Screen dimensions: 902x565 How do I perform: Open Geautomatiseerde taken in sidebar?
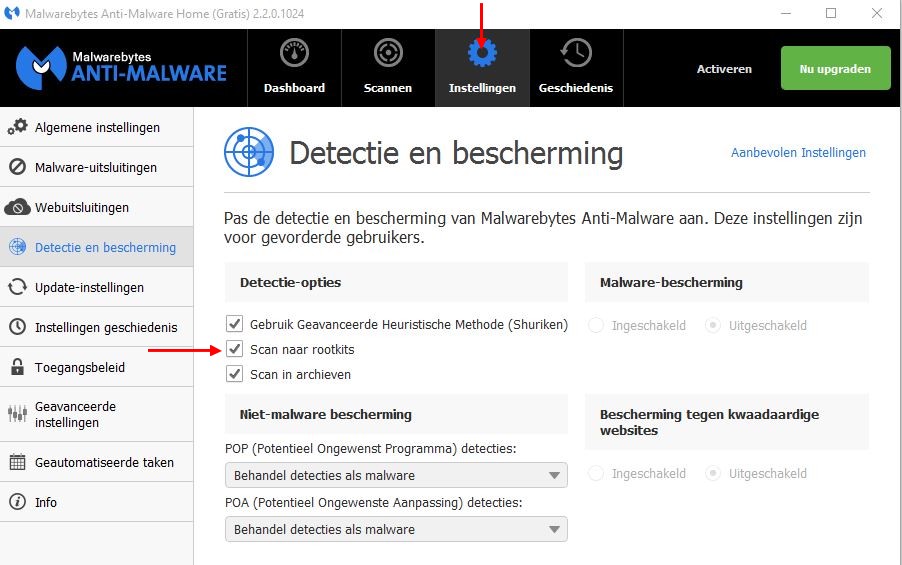point(97,462)
